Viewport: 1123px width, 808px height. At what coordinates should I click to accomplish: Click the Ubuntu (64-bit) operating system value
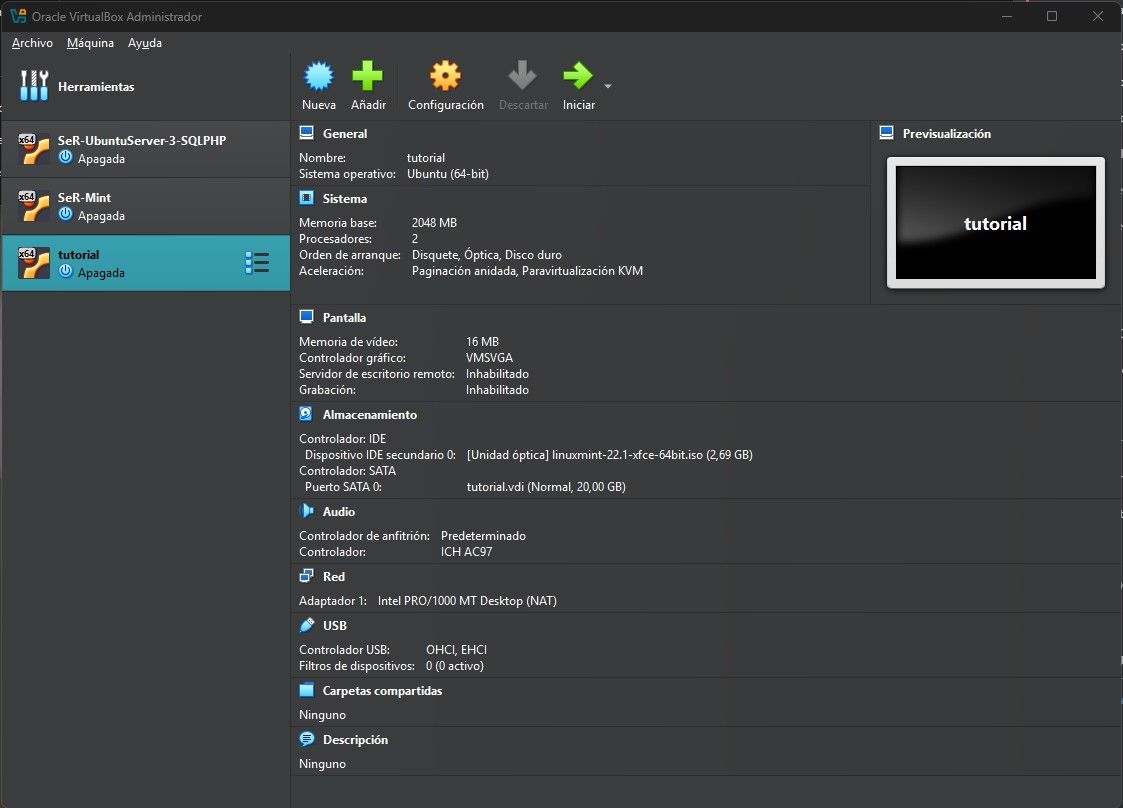[448, 174]
